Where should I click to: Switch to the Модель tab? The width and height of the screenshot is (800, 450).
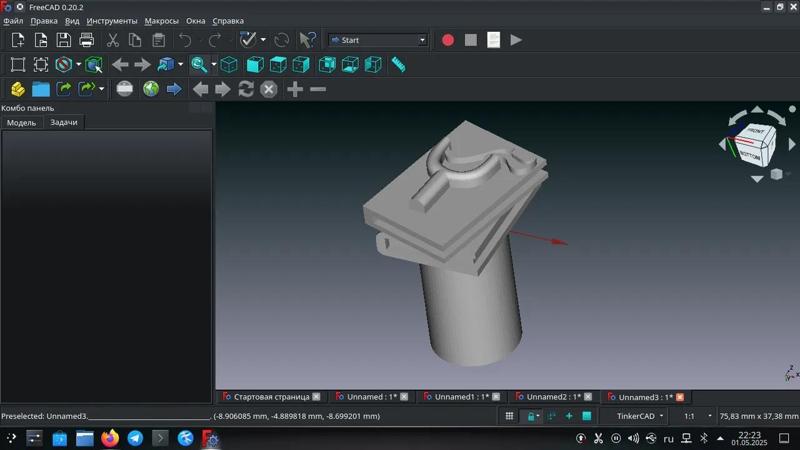tap(21, 122)
